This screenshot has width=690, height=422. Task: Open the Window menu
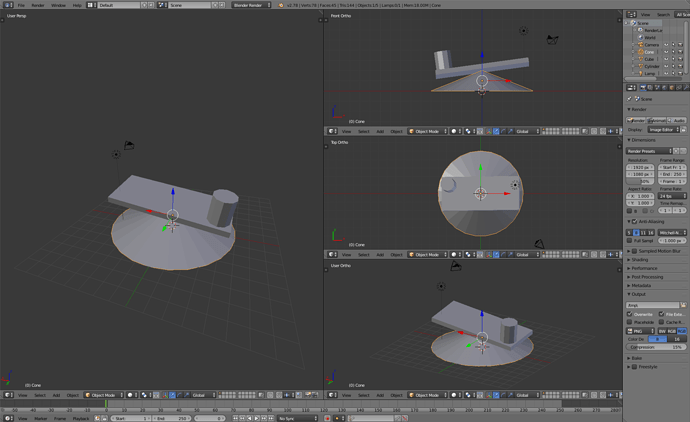[x=58, y=5]
